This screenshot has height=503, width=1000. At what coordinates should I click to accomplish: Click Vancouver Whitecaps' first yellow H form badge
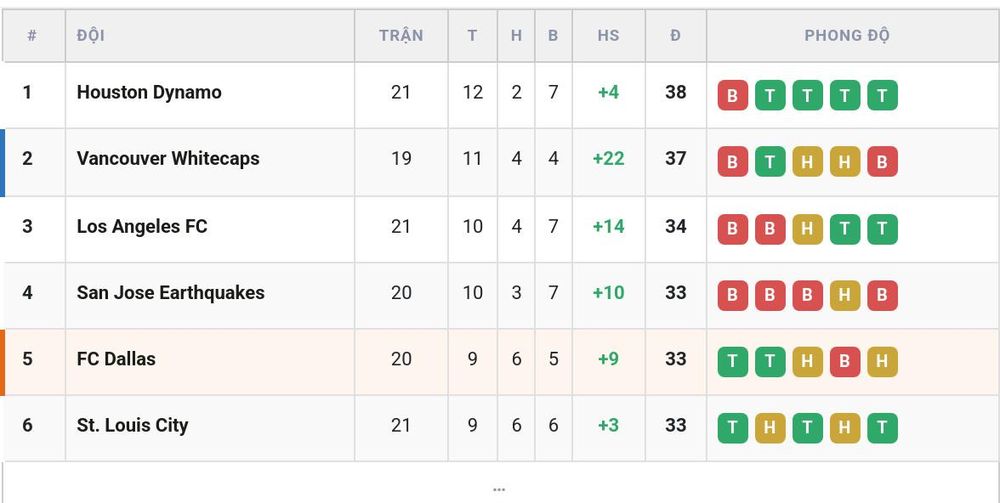[x=807, y=162]
